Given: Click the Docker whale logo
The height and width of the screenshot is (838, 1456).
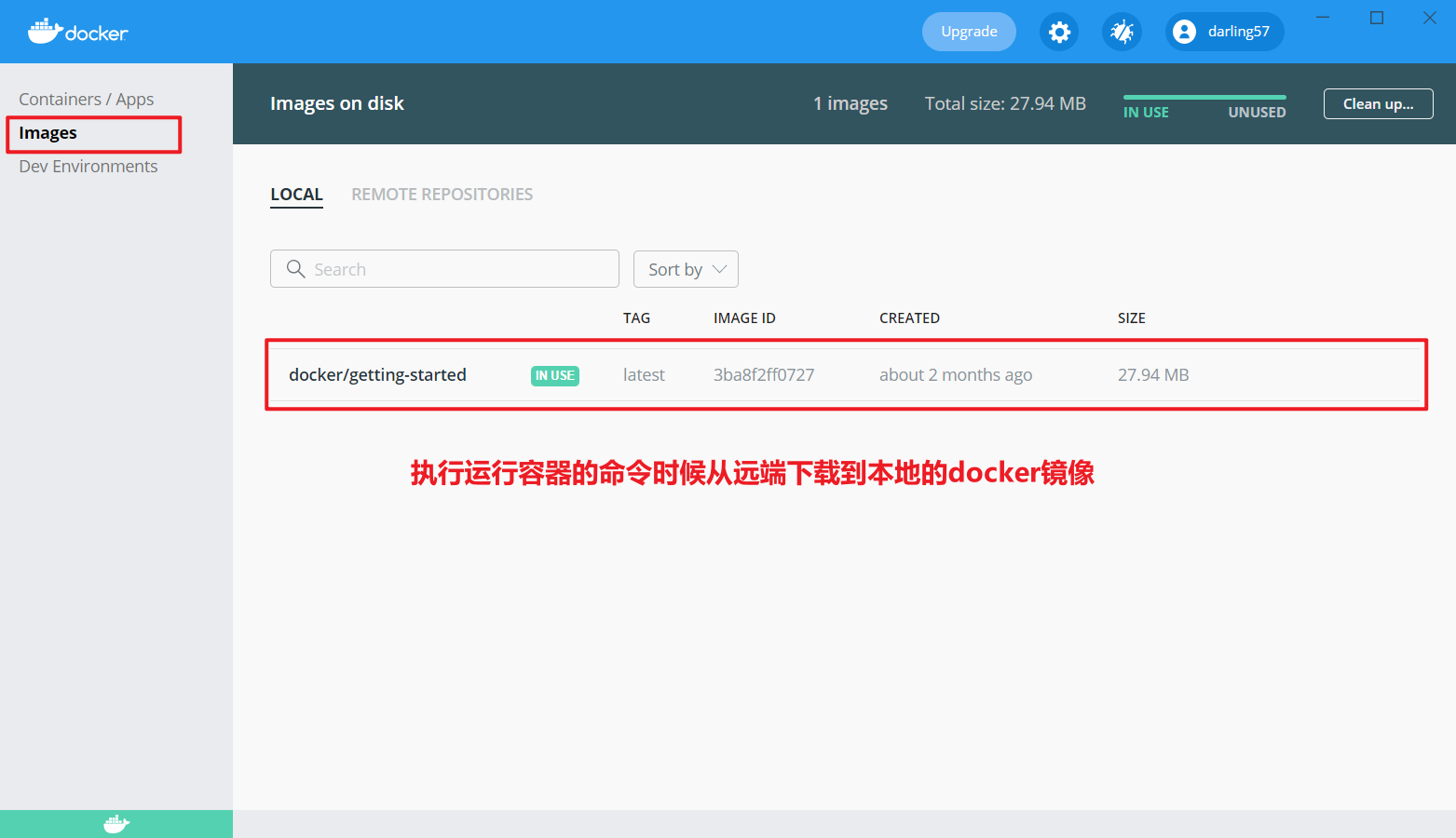Looking at the screenshot, I should click(x=77, y=32).
